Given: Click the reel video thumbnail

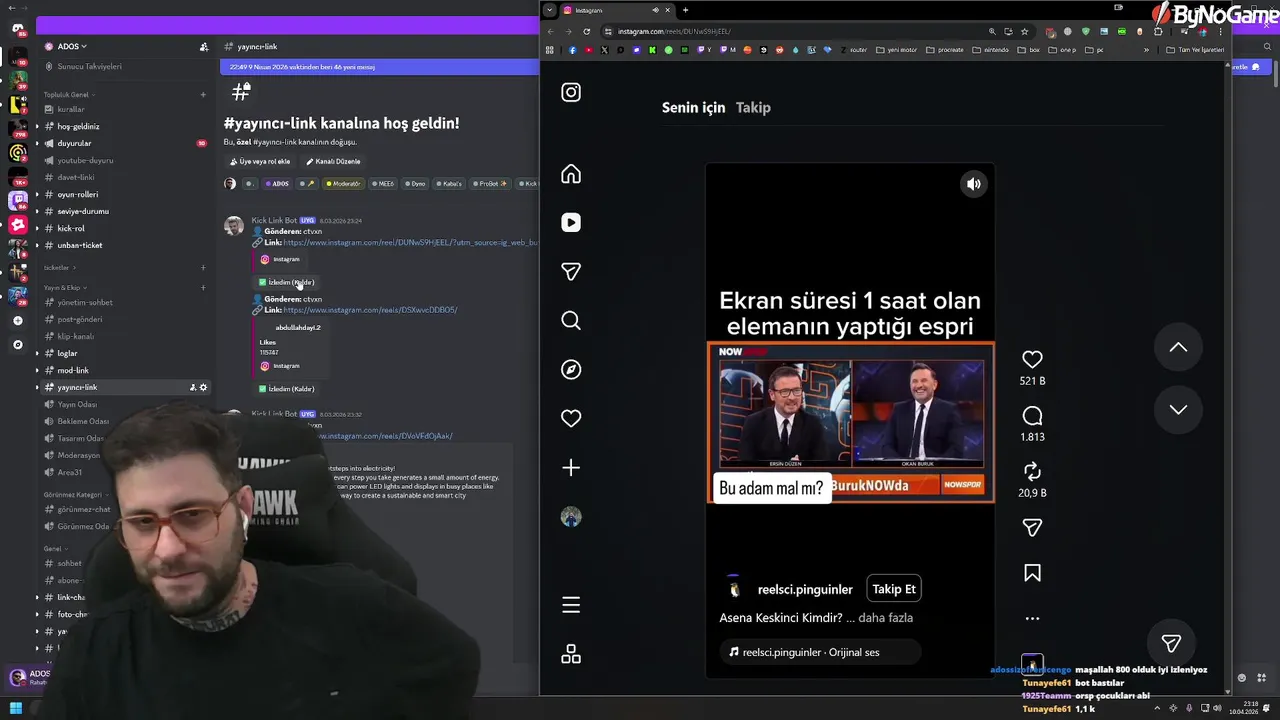Looking at the screenshot, I should click(x=851, y=421).
